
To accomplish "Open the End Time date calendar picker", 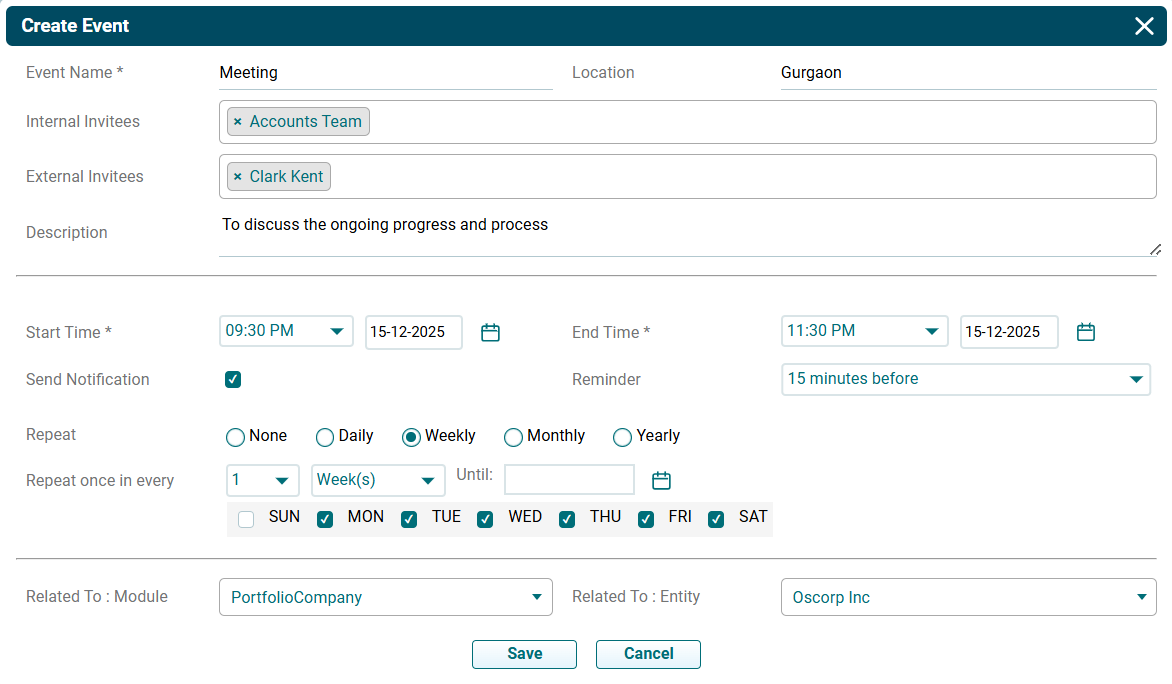I will [1086, 333].
